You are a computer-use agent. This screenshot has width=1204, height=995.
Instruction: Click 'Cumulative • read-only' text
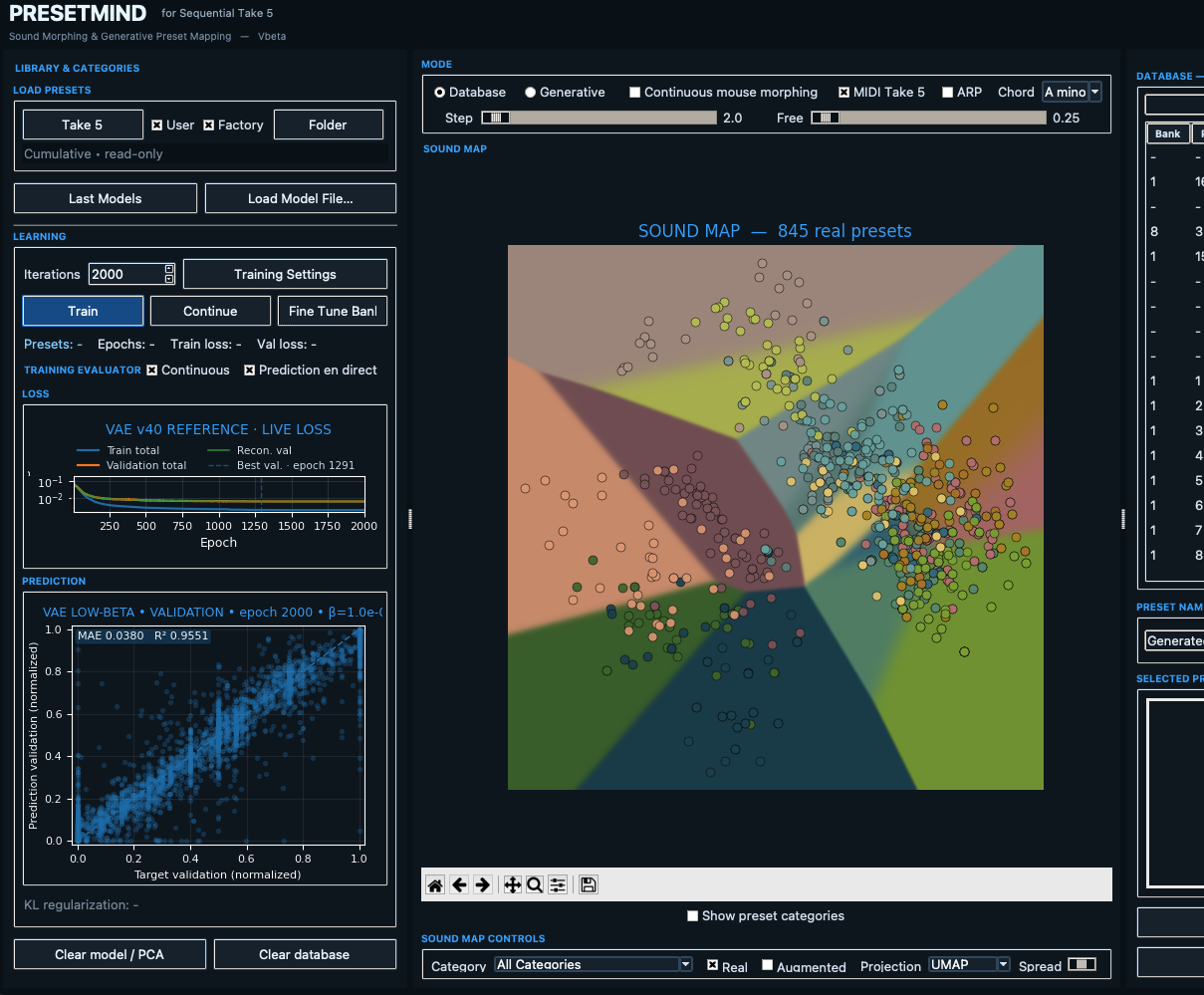tap(94, 154)
